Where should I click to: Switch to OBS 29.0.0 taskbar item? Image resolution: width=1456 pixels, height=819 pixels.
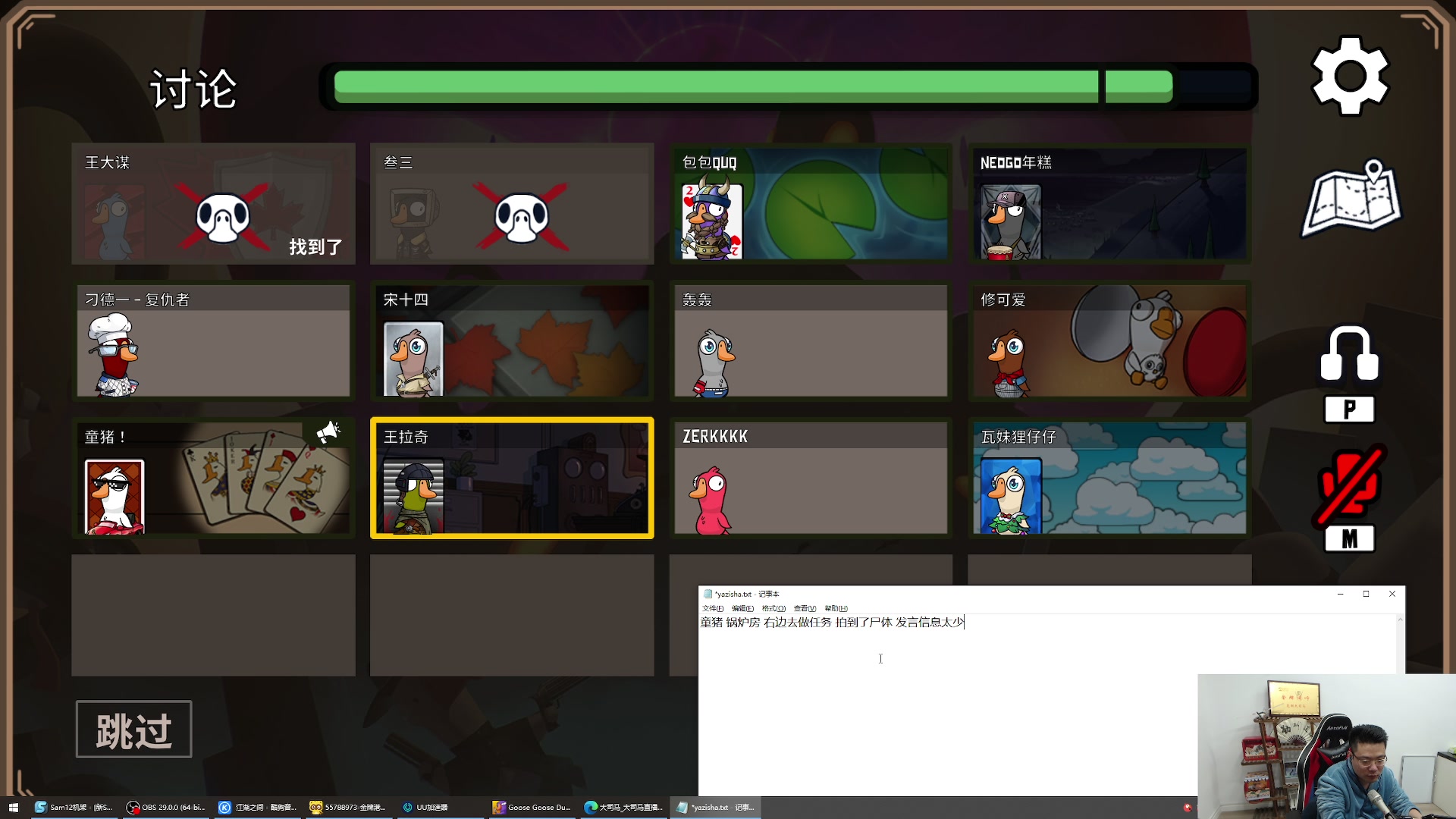point(165,808)
